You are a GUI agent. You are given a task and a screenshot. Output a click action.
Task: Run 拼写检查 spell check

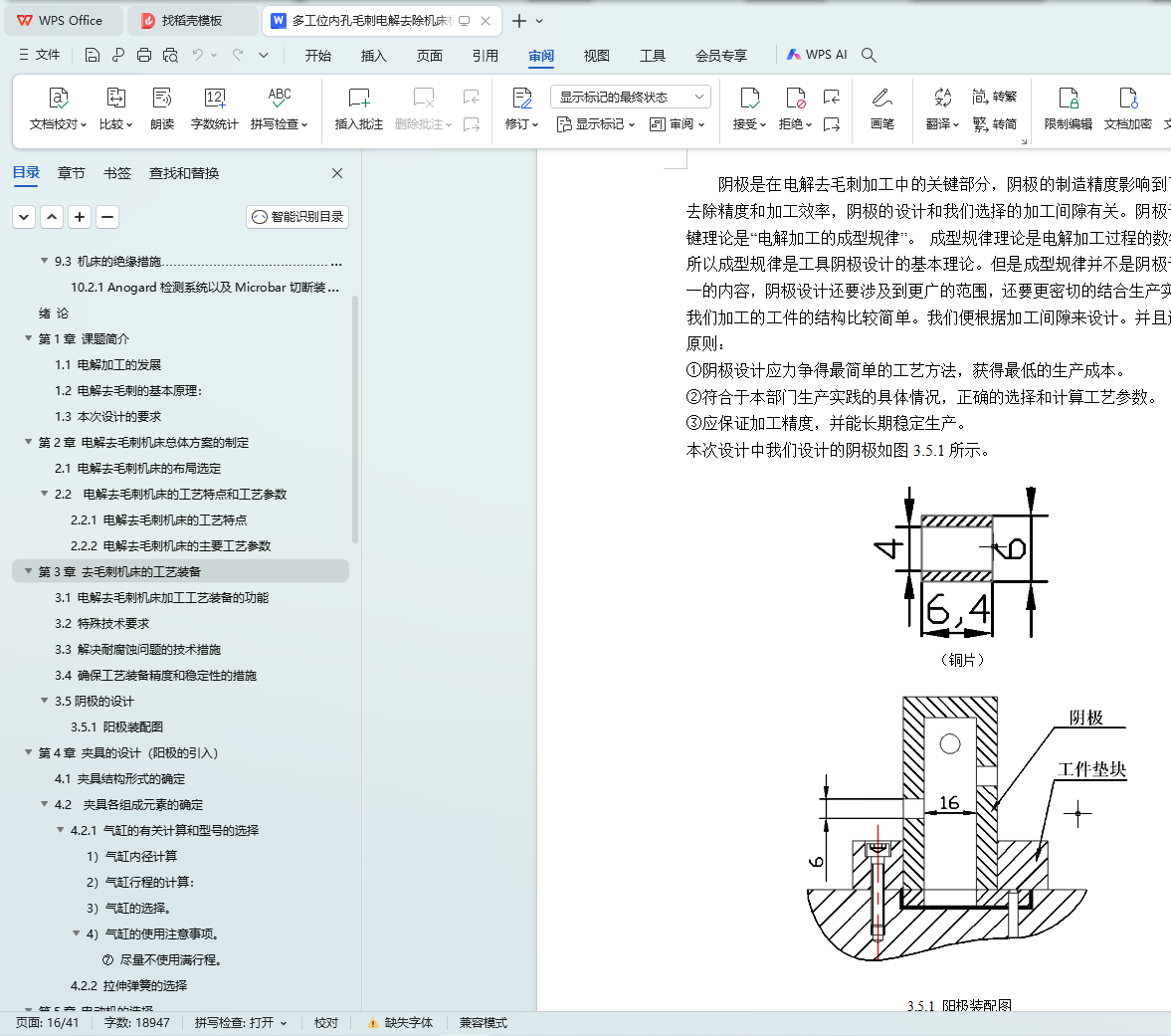pyautogui.click(x=280, y=109)
